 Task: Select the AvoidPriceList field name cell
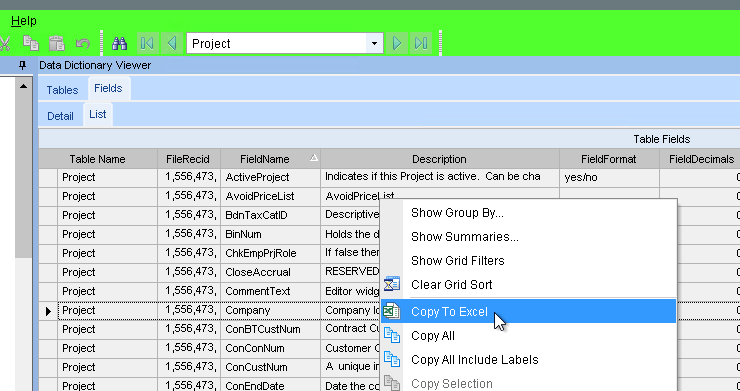tap(270, 196)
